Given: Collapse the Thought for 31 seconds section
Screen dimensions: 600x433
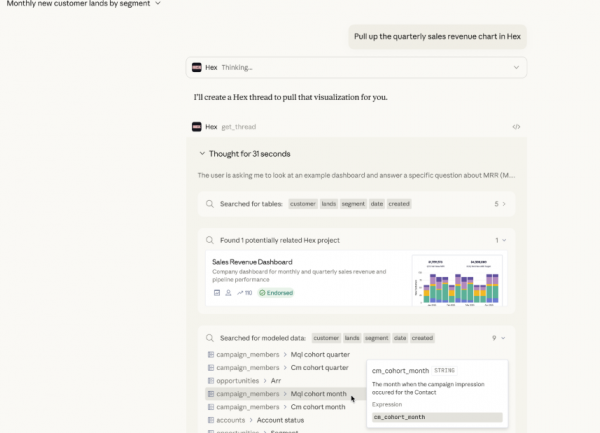Looking at the screenshot, I should 203,153.
